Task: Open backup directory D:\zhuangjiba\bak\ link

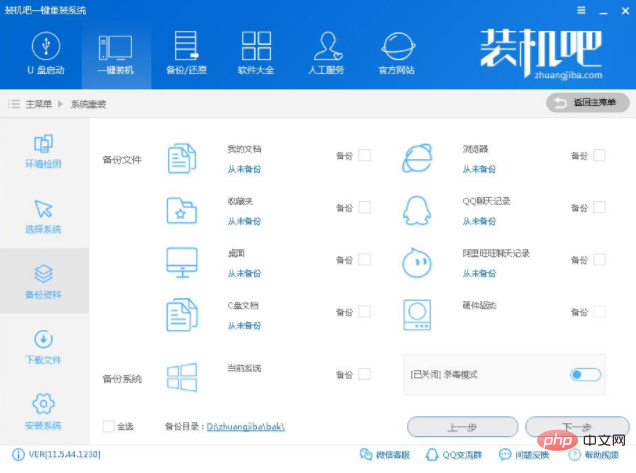Action: (x=246, y=427)
